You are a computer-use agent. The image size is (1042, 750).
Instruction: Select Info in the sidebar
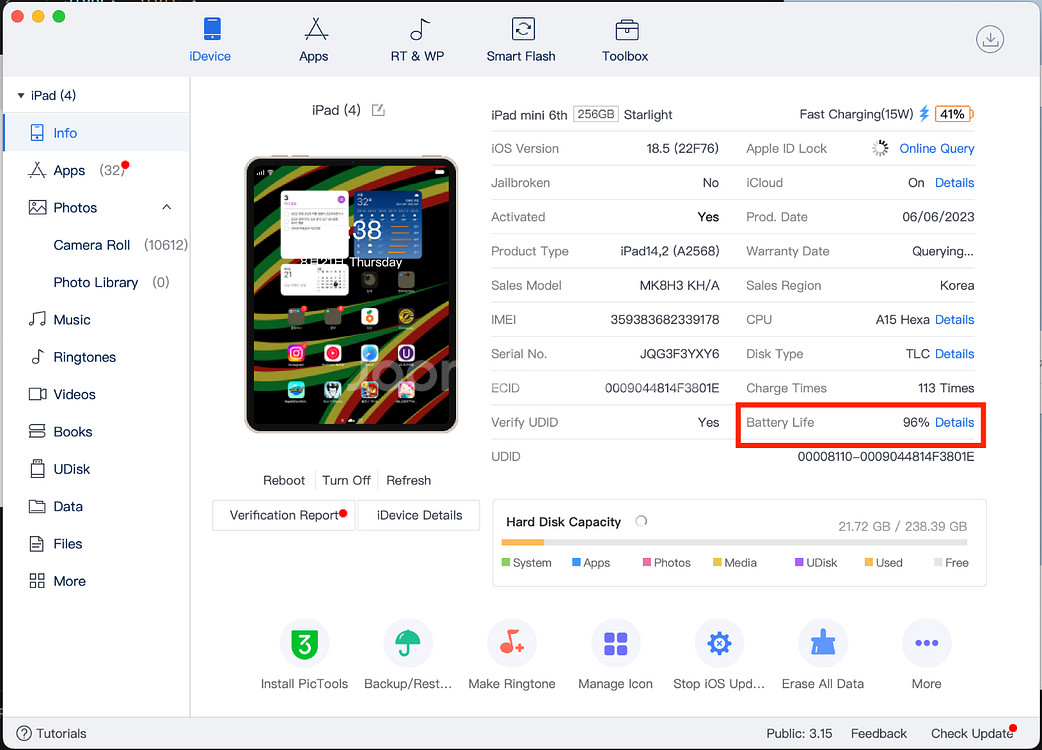coord(97,133)
